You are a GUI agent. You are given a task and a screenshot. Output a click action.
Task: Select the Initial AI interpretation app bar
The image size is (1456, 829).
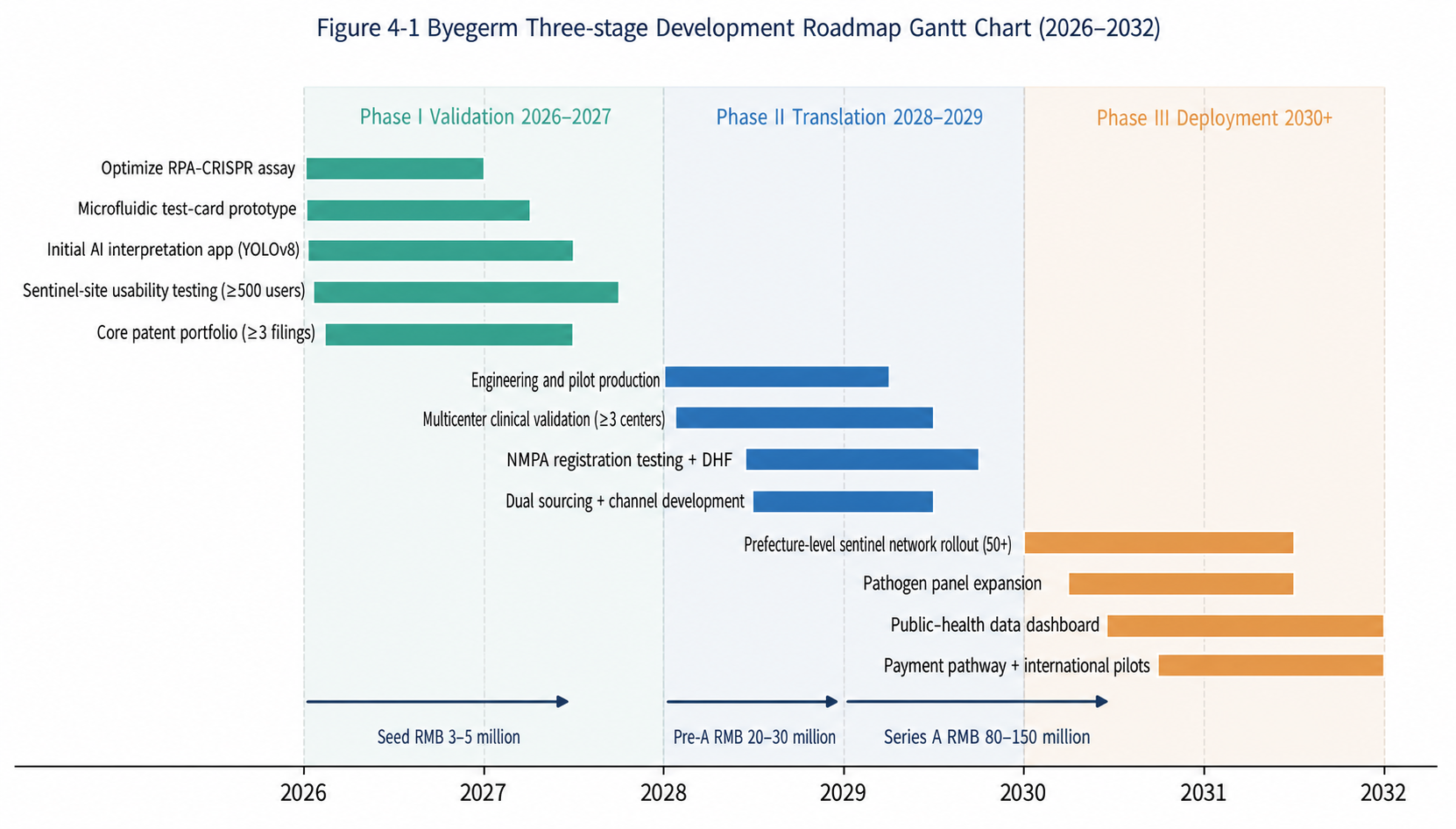point(441,251)
